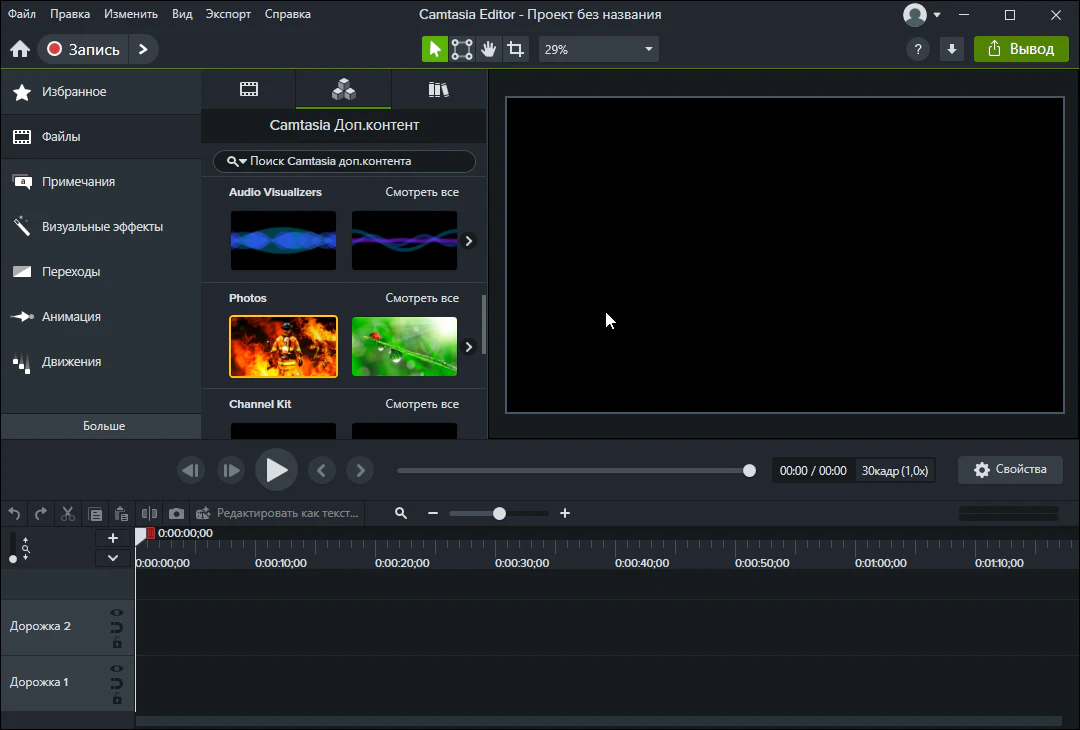Open Help with the question mark icon
1080x730 pixels.
[917, 49]
